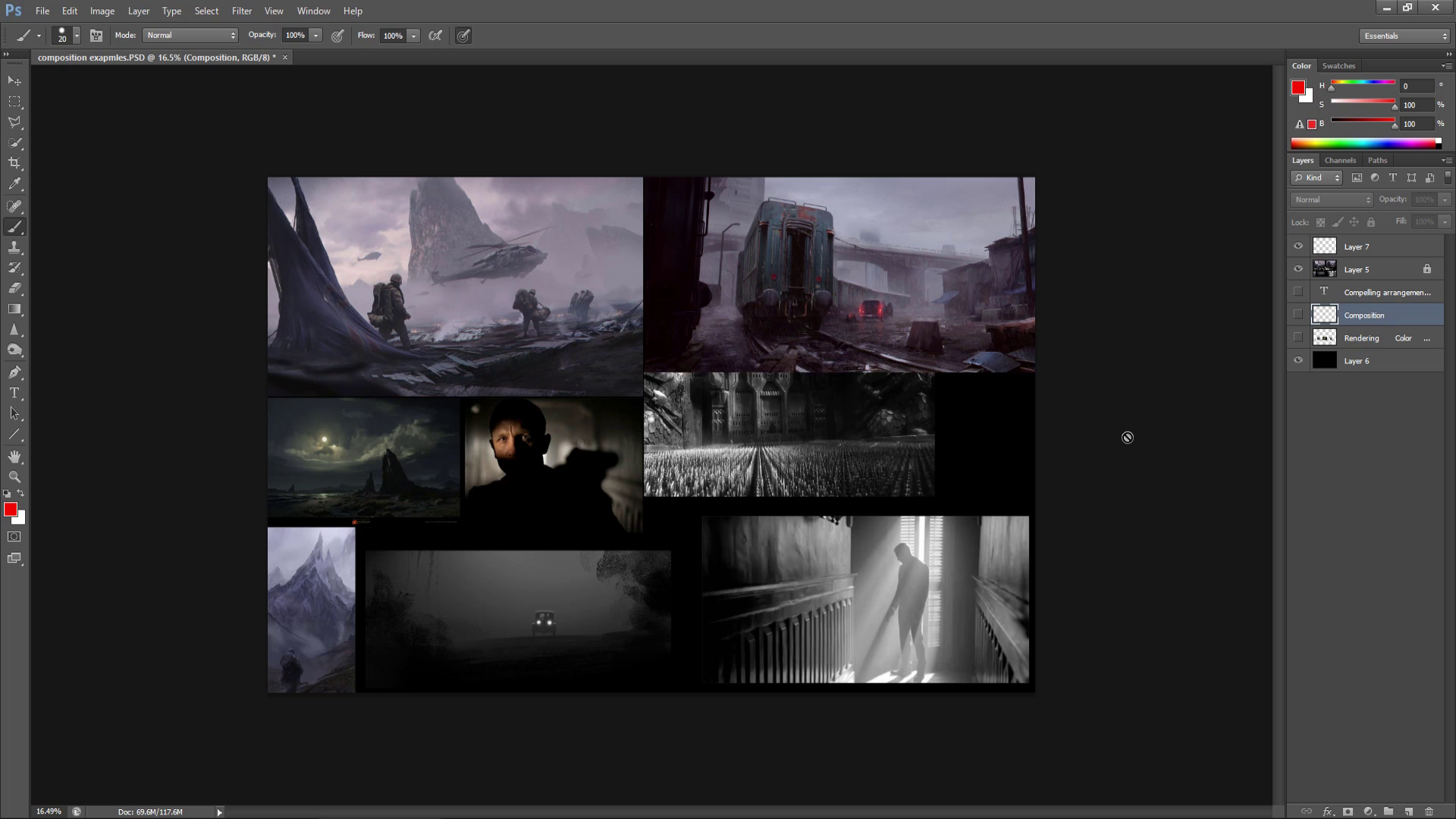This screenshot has height=819, width=1456.
Task: Select the Rectangular Marquee tool
Action: 14,101
